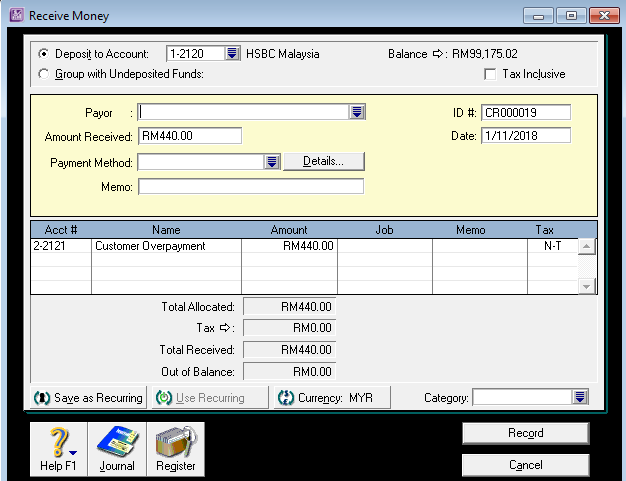The height and width of the screenshot is (481, 626).
Task: Click the ID # field CR000019
Action: 526,113
